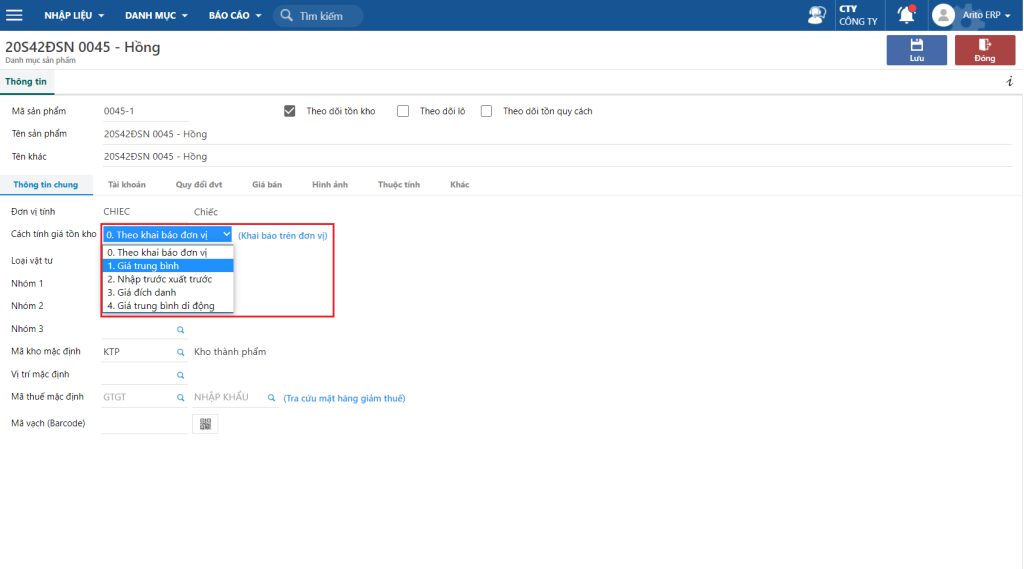
Task: Switch to the Hình ảnh tab
Action: (x=330, y=185)
